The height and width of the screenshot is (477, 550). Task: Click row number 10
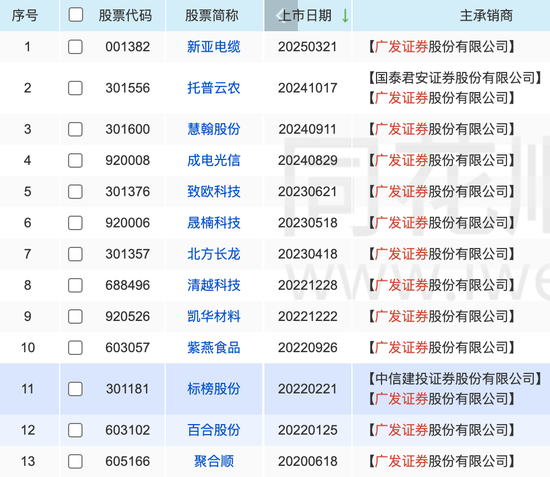pos(28,348)
